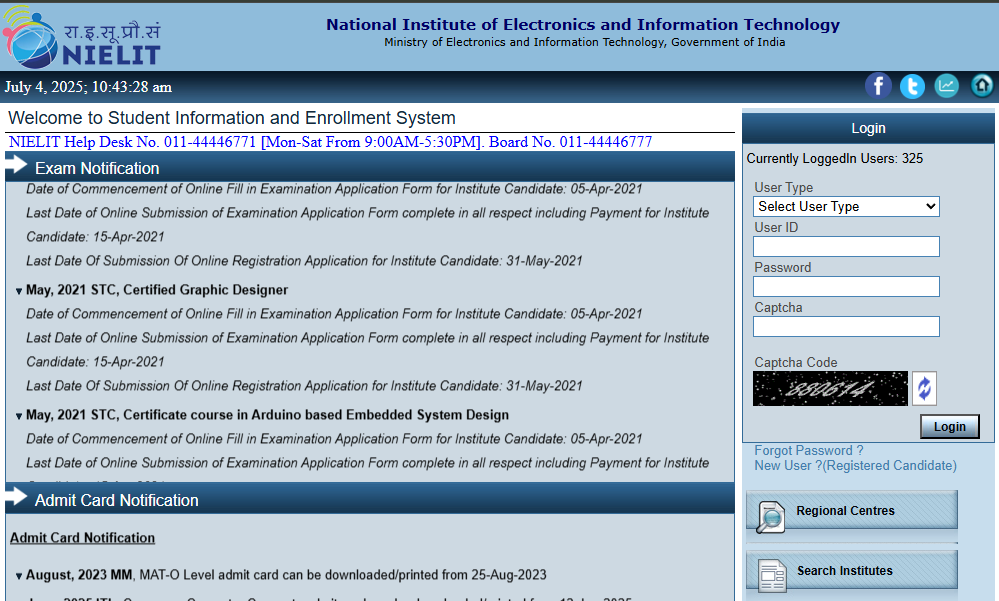Focus the User ID field

[x=846, y=247]
